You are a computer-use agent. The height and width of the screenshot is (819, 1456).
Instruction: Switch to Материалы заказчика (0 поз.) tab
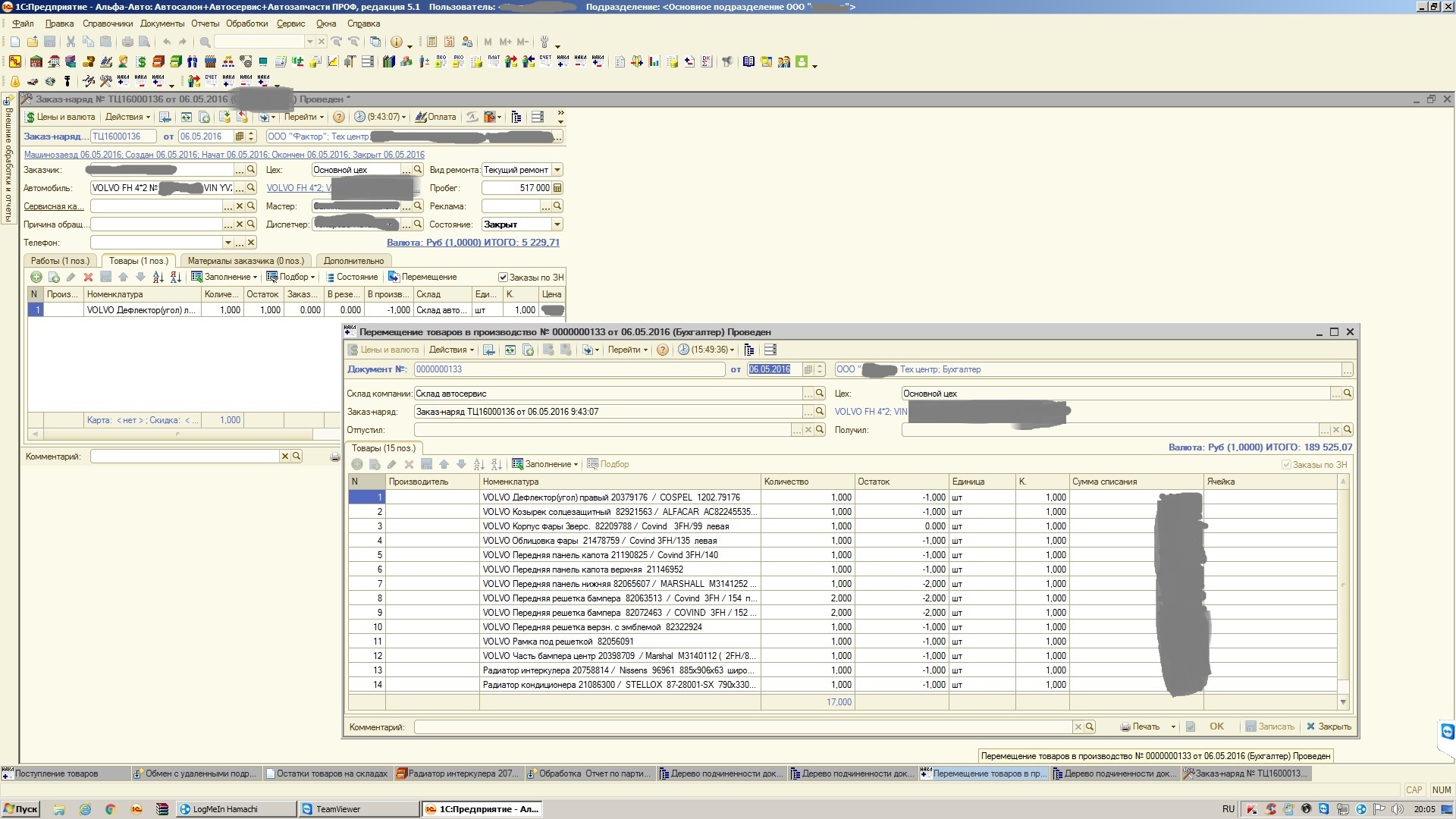pyautogui.click(x=246, y=260)
